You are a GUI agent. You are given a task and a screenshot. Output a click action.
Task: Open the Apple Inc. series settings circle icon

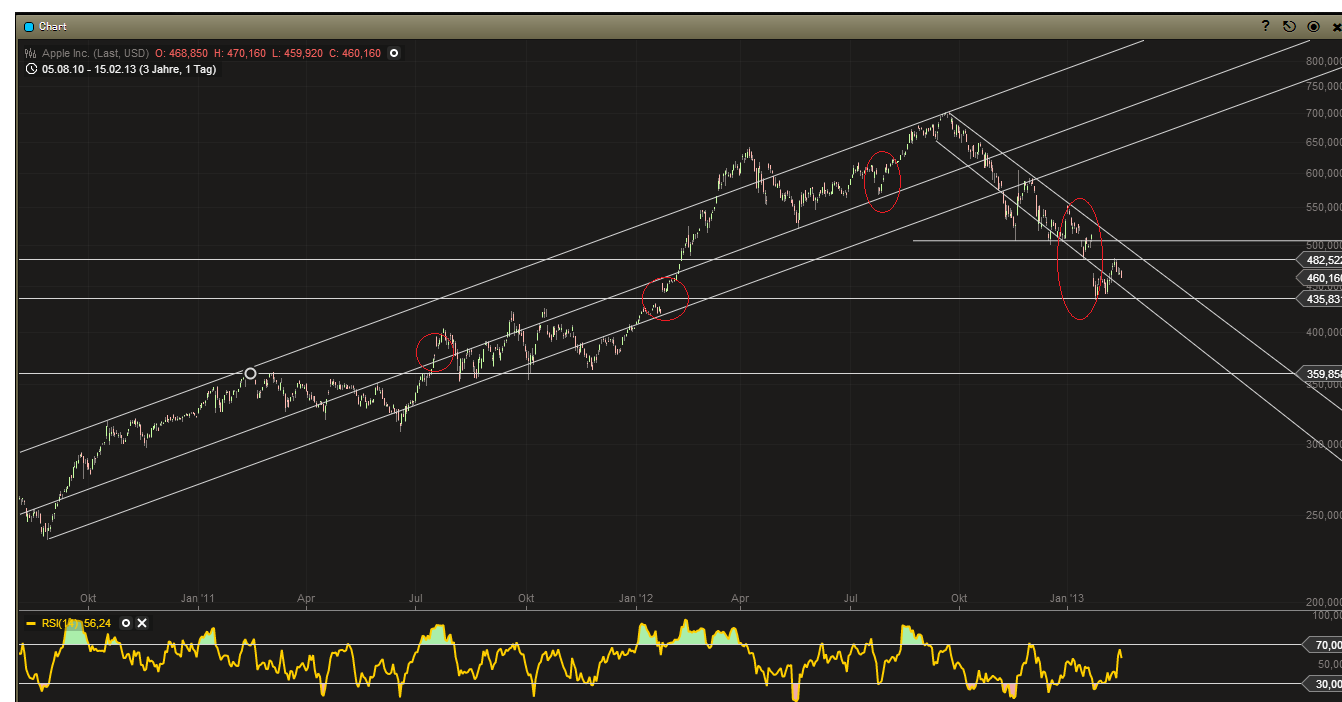pyautogui.click(x=394, y=52)
